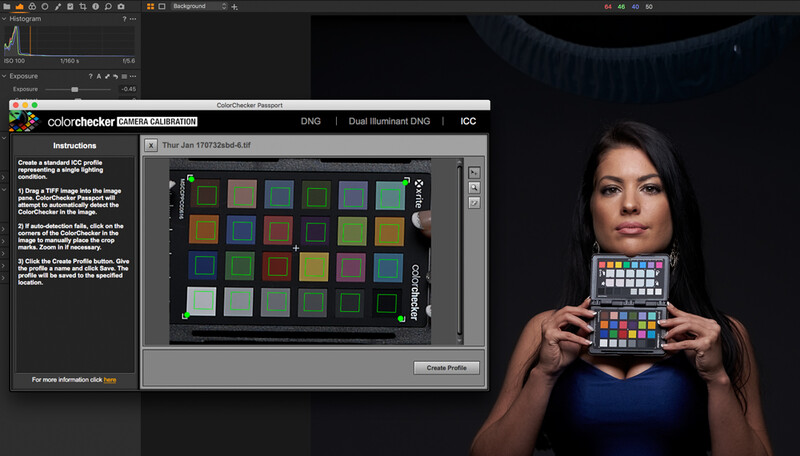Image resolution: width=800 pixels, height=456 pixels.
Task: Click the top-right green crop corner marker
Action: 406,182
